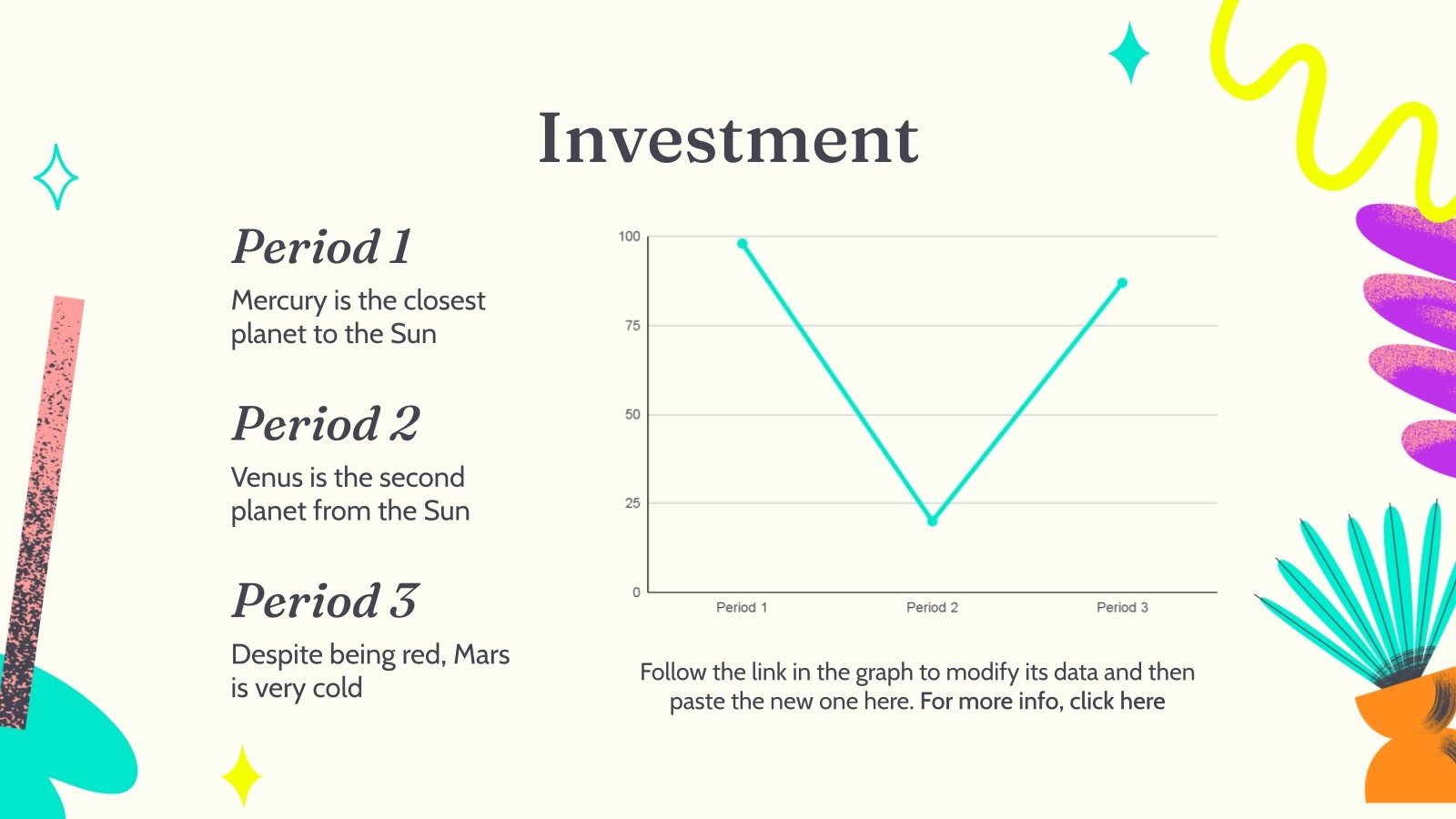This screenshot has height=819, width=1456.
Task: Select the Period 2 lowest data point
Action: [x=932, y=521]
